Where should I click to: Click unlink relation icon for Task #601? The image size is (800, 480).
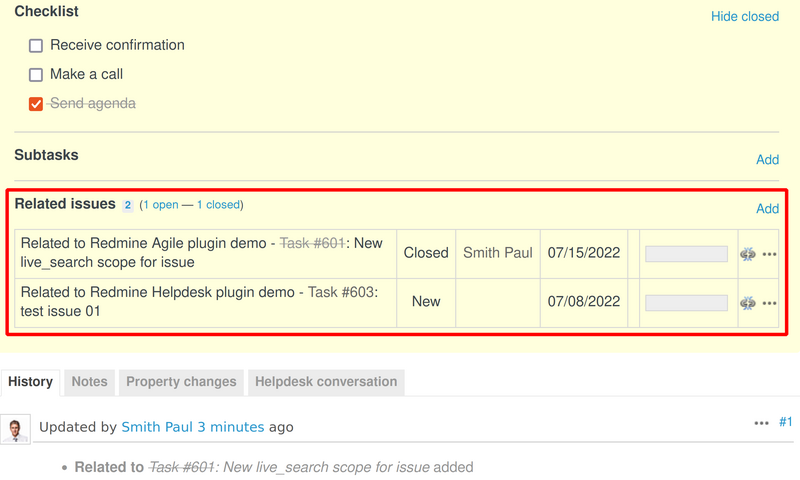(x=747, y=254)
